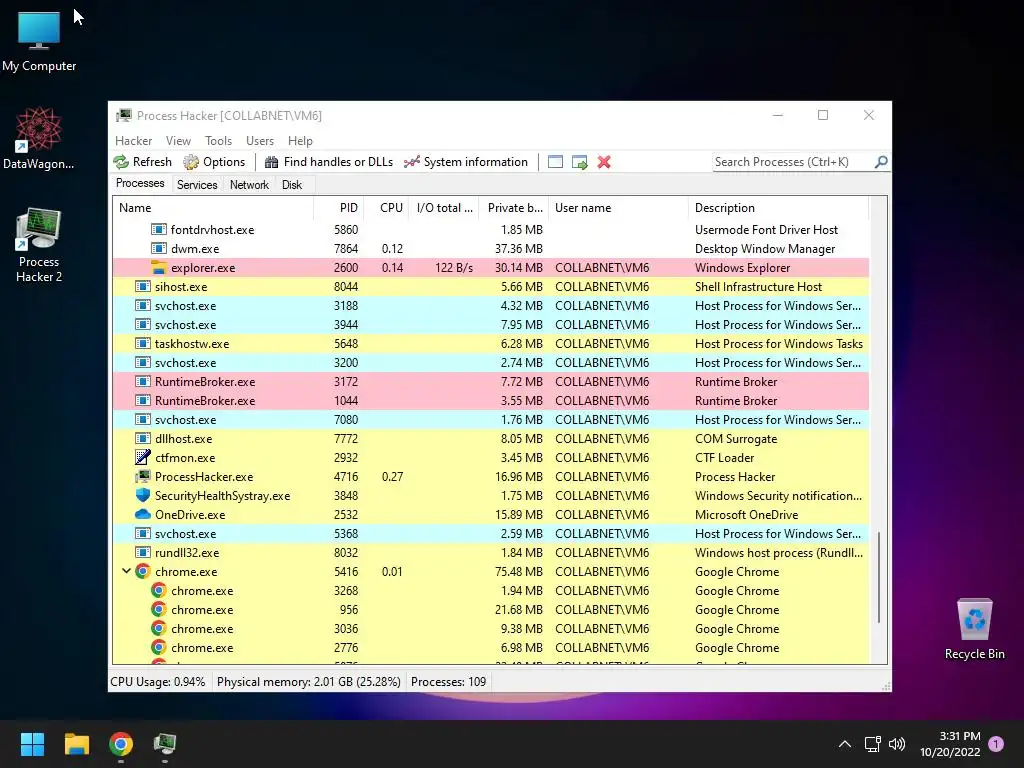Image resolution: width=1024 pixels, height=768 pixels.
Task: Click the dwm.exe process icon
Action: pyautogui.click(x=159, y=248)
